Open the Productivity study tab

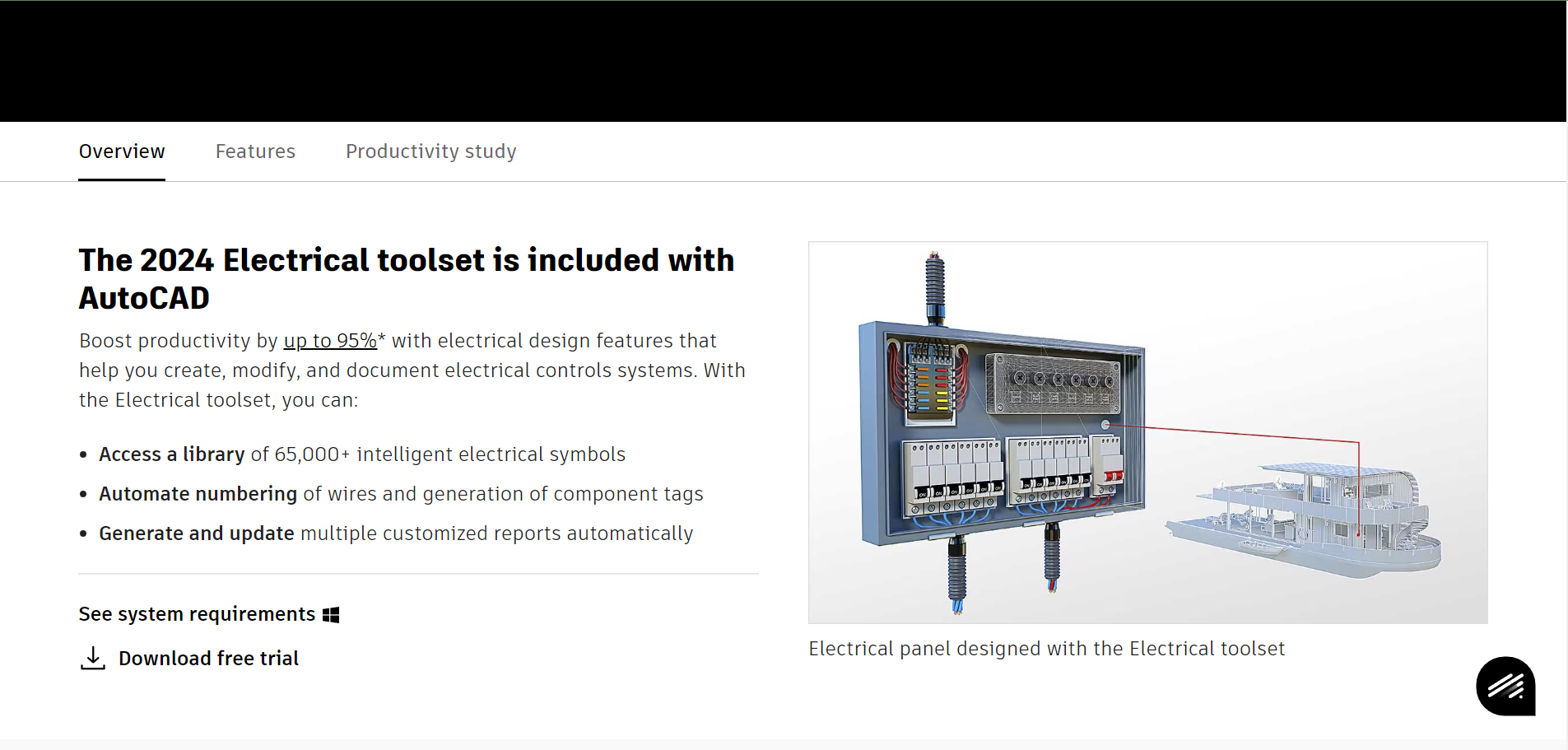430,151
